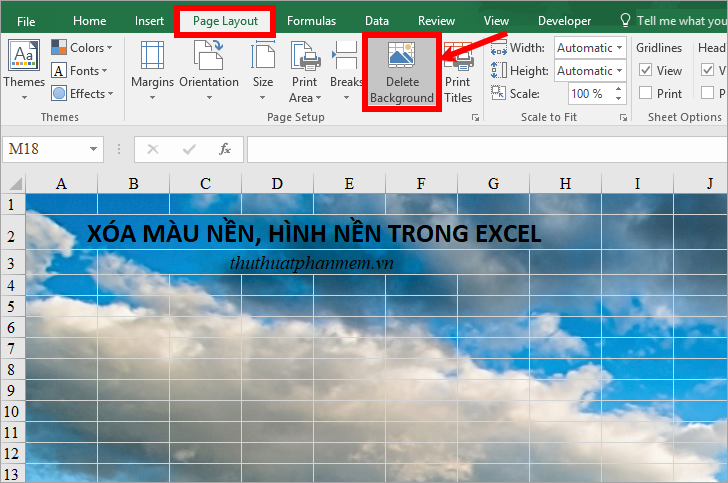728x483 pixels.
Task: Open the Name Box dropdown arrow
Action: (x=93, y=149)
